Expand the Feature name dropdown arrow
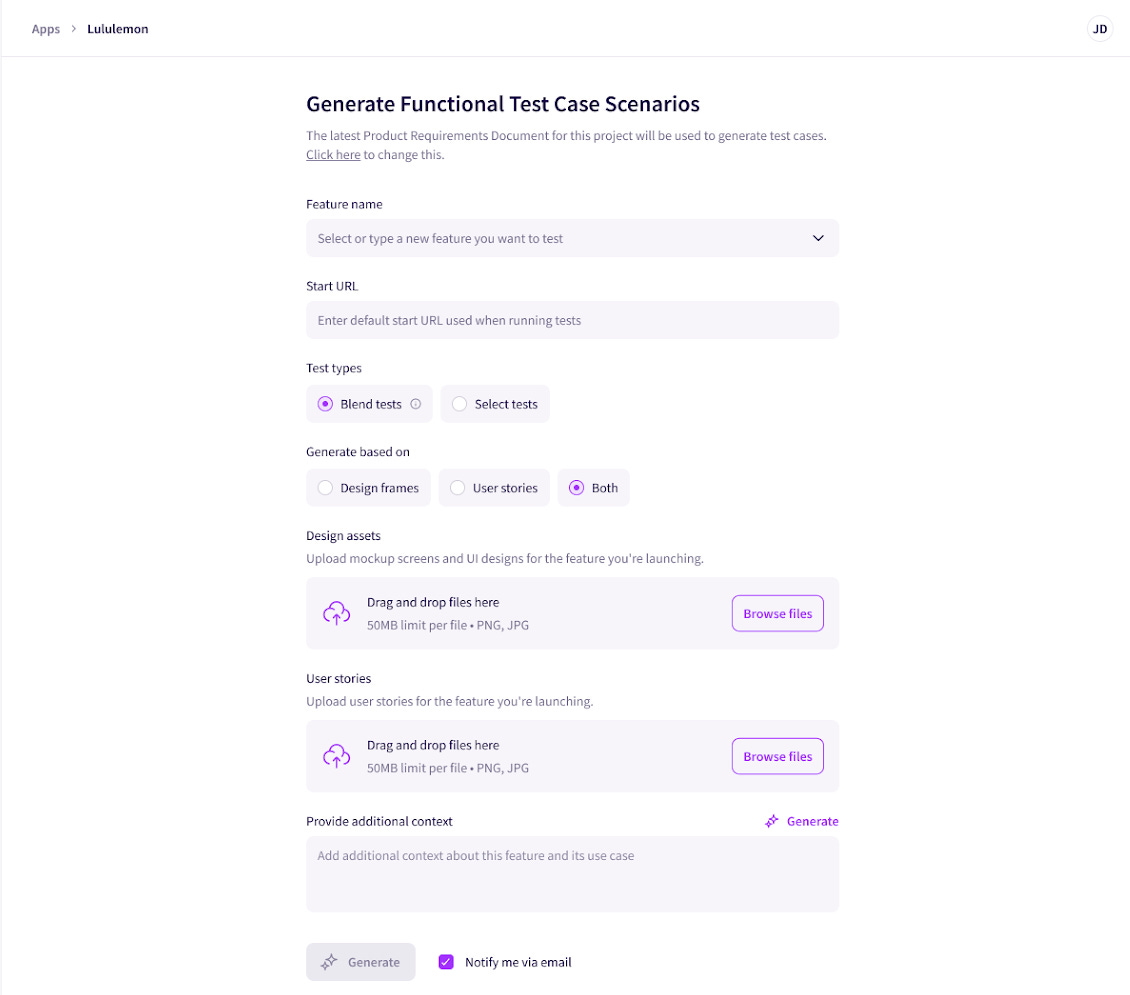 [818, 238]
